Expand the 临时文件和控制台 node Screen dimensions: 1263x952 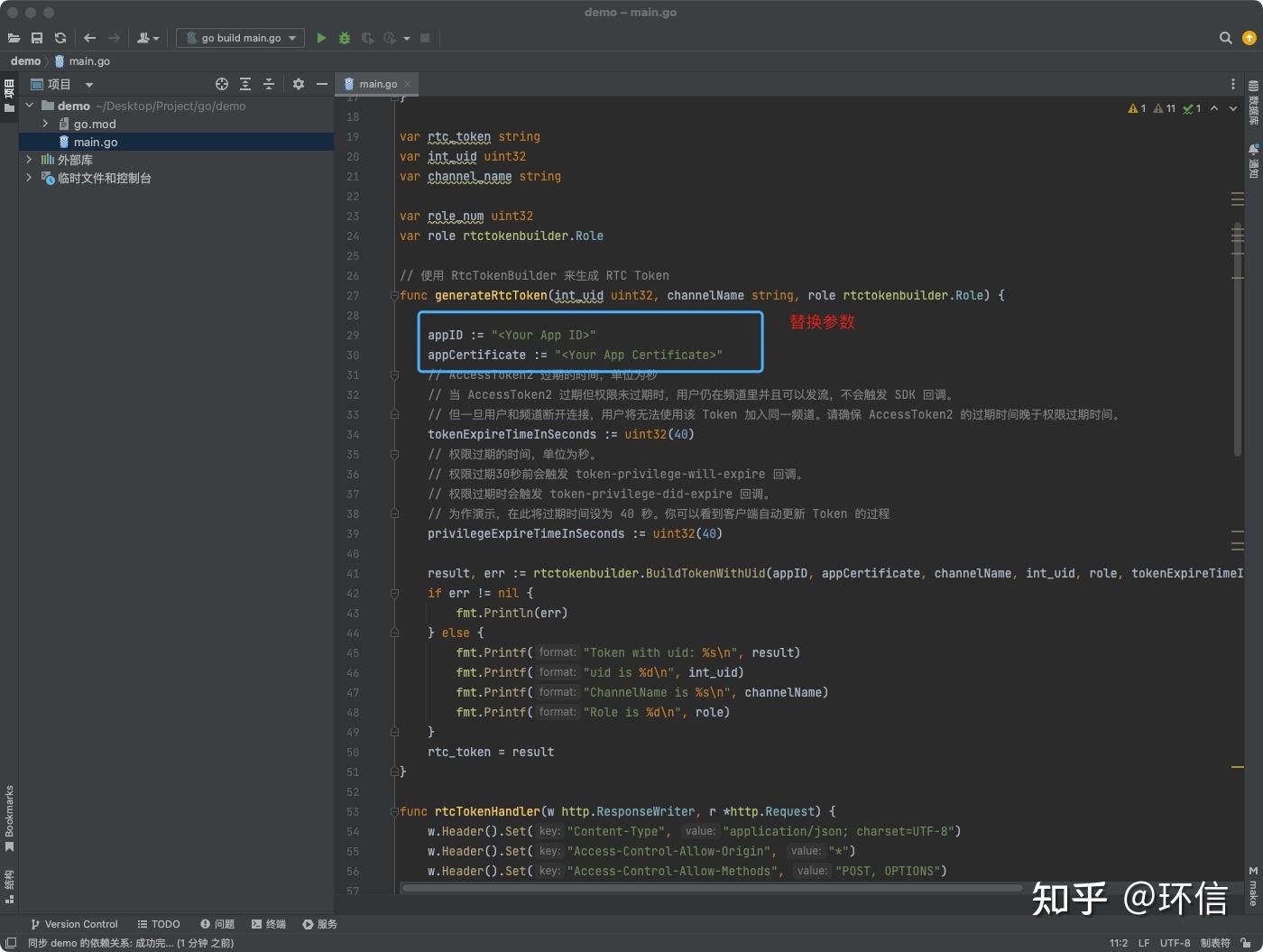(x=29, y=178)
